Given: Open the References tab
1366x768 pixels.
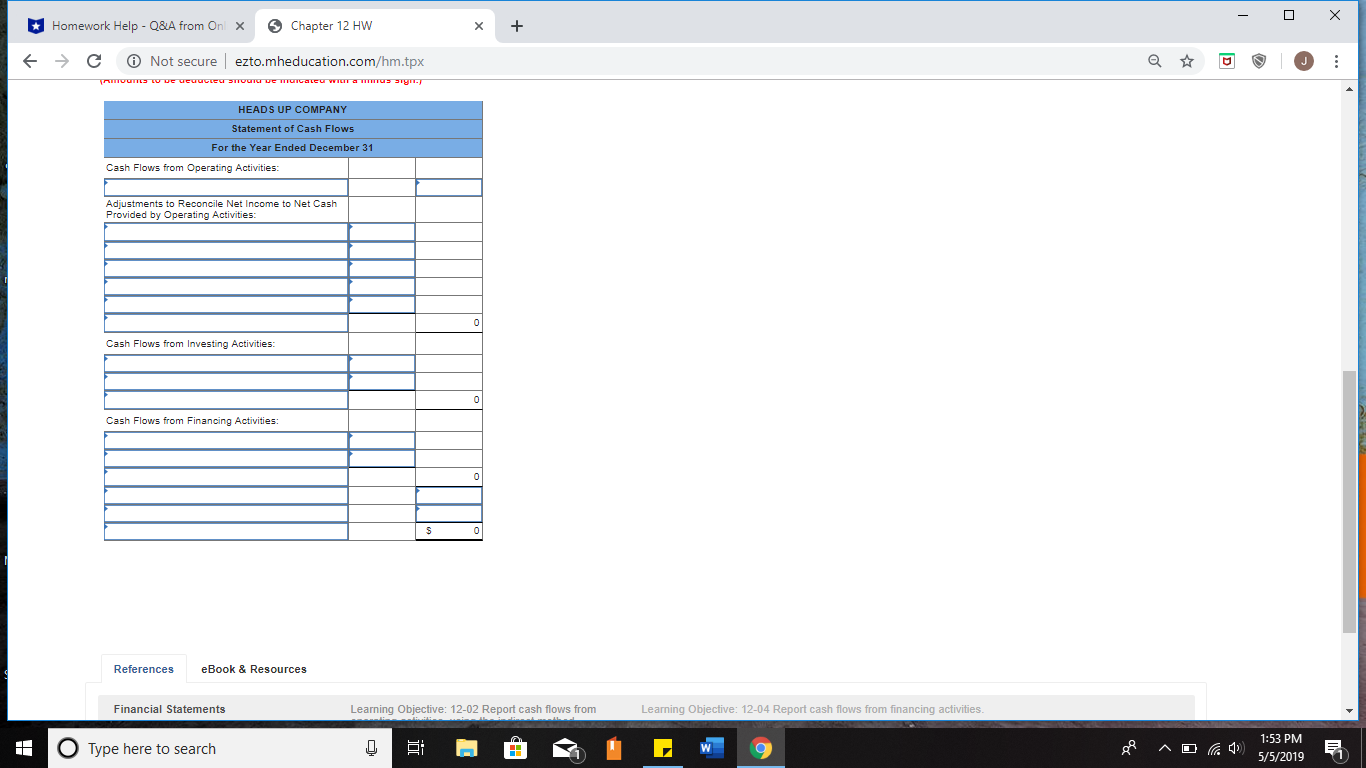Looking at the screenshot, I should [x=144, y=669].
